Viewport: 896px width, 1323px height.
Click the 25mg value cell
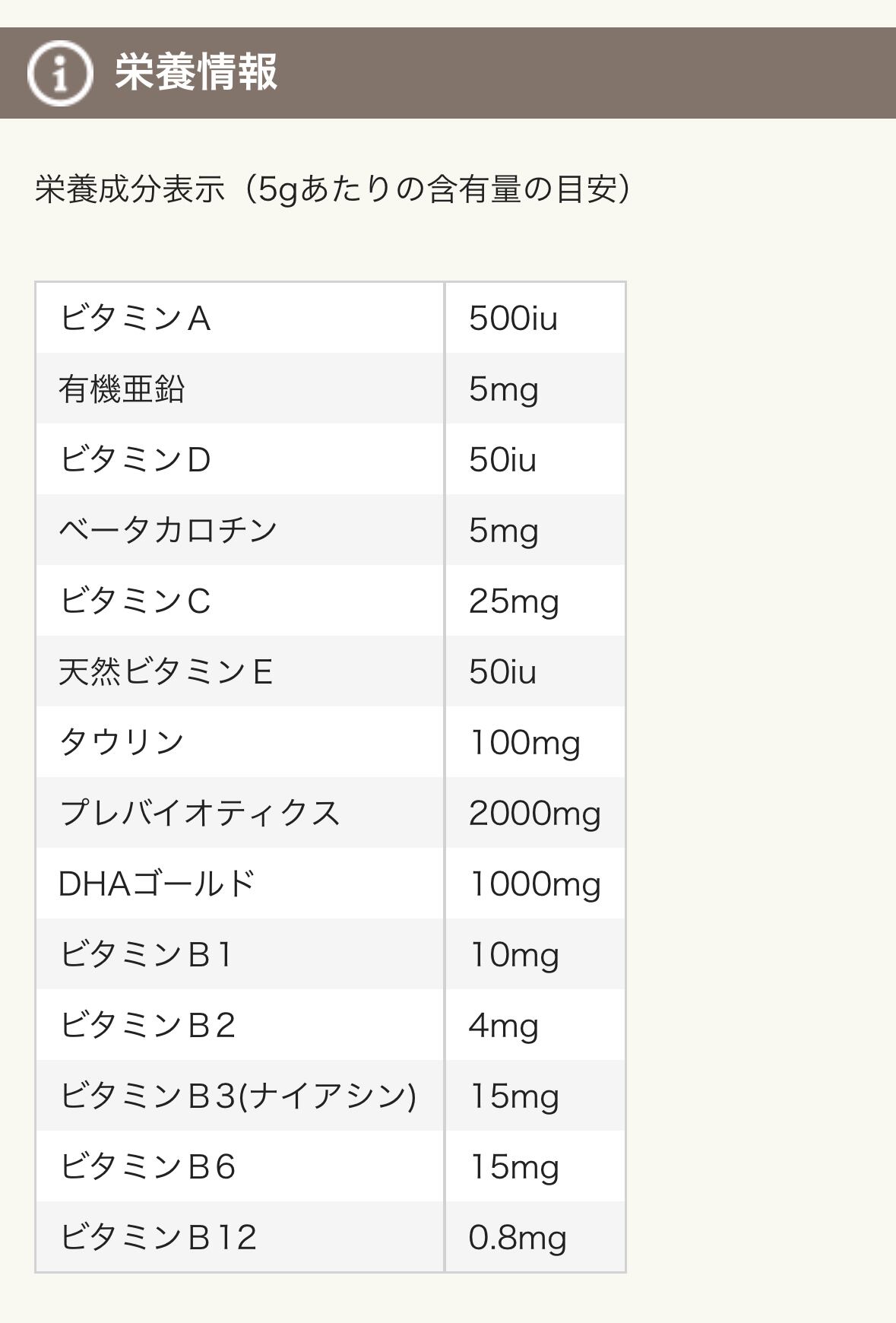click(514, 601)
